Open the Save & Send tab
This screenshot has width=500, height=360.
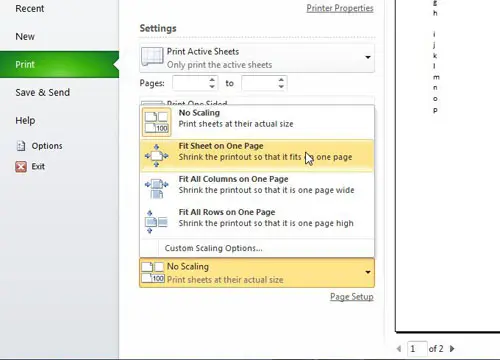click(x=43, y=92)
